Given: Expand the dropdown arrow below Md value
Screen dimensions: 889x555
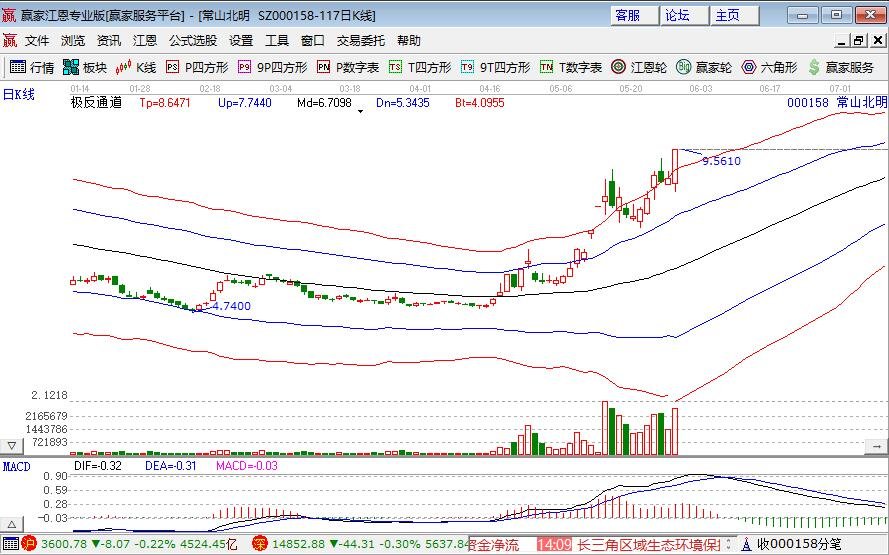Looking at the screenshot, I should (360, 111).
